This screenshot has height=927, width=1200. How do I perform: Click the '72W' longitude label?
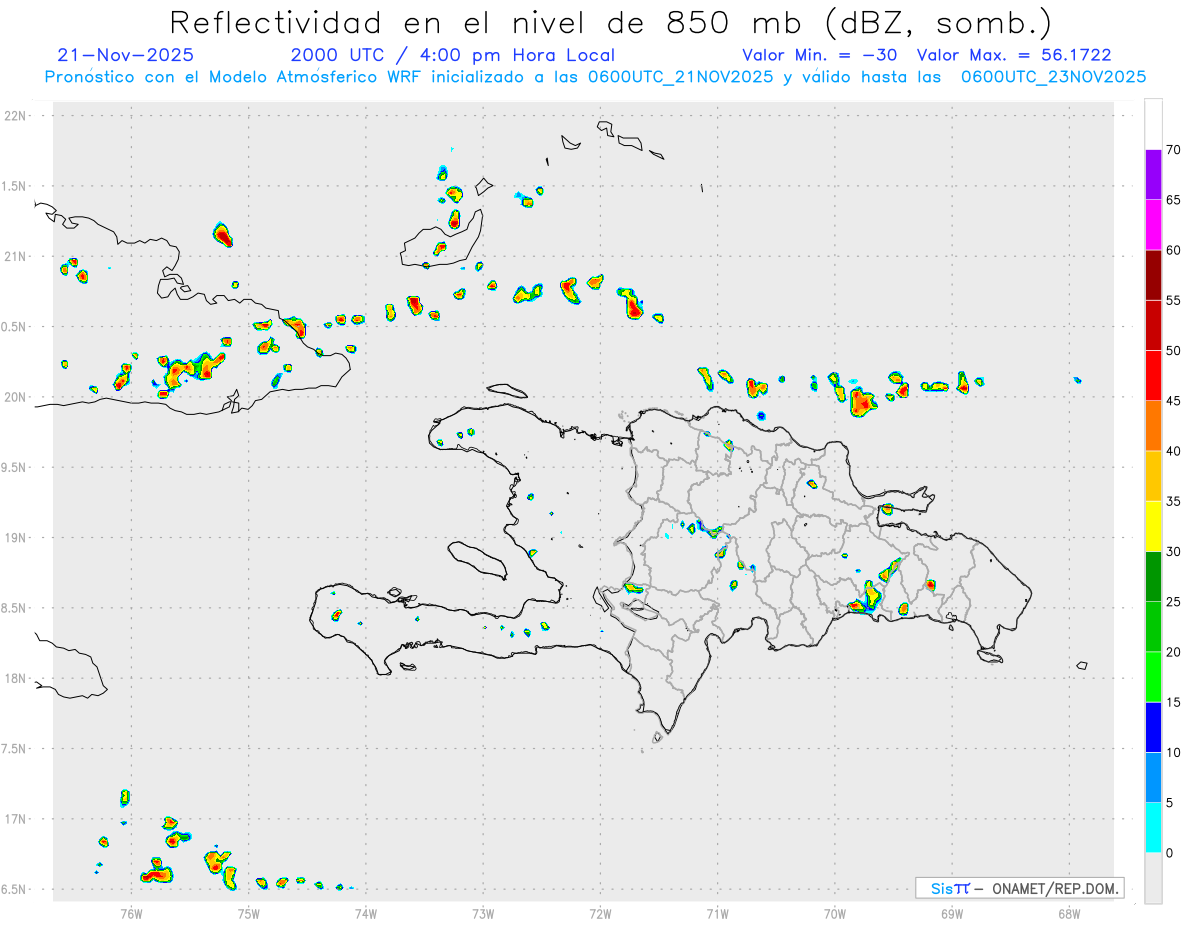click(x=600, y=913)
